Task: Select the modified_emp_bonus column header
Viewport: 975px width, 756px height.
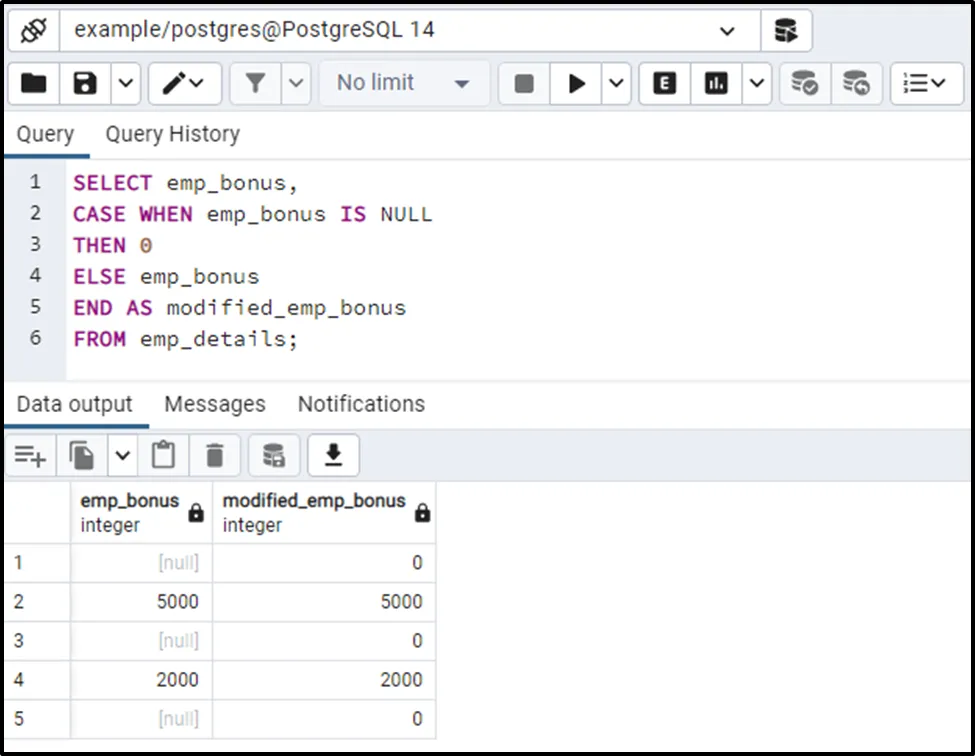Action: (314, 512)
